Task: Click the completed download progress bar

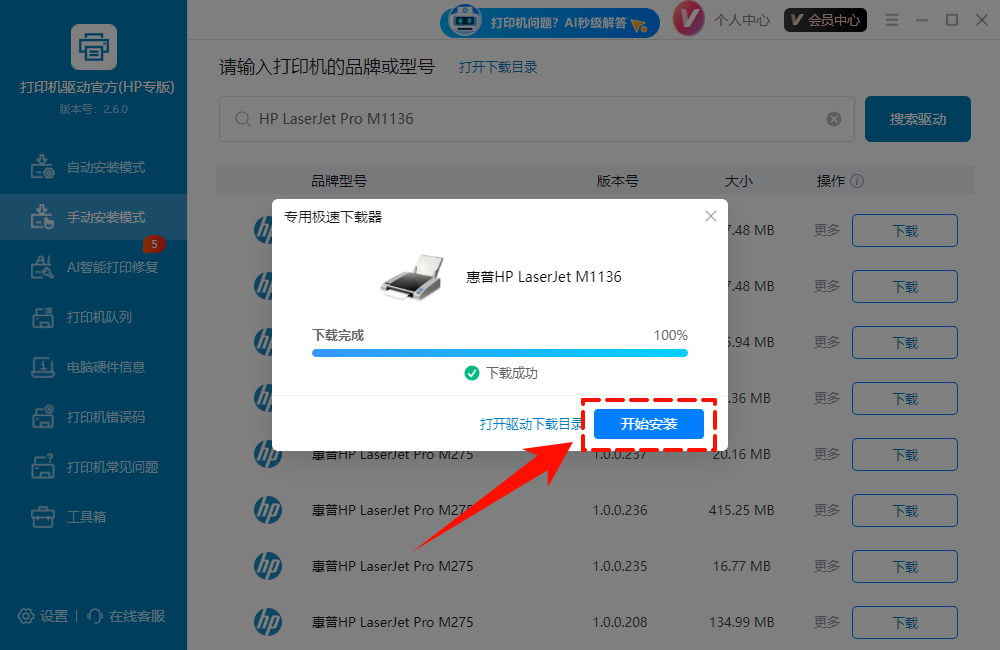Action: (500, 353)
